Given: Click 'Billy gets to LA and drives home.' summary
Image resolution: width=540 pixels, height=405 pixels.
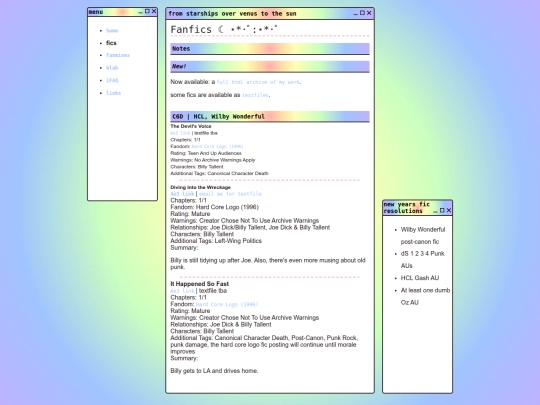Looking at the screenshot, I should (214, 371).
